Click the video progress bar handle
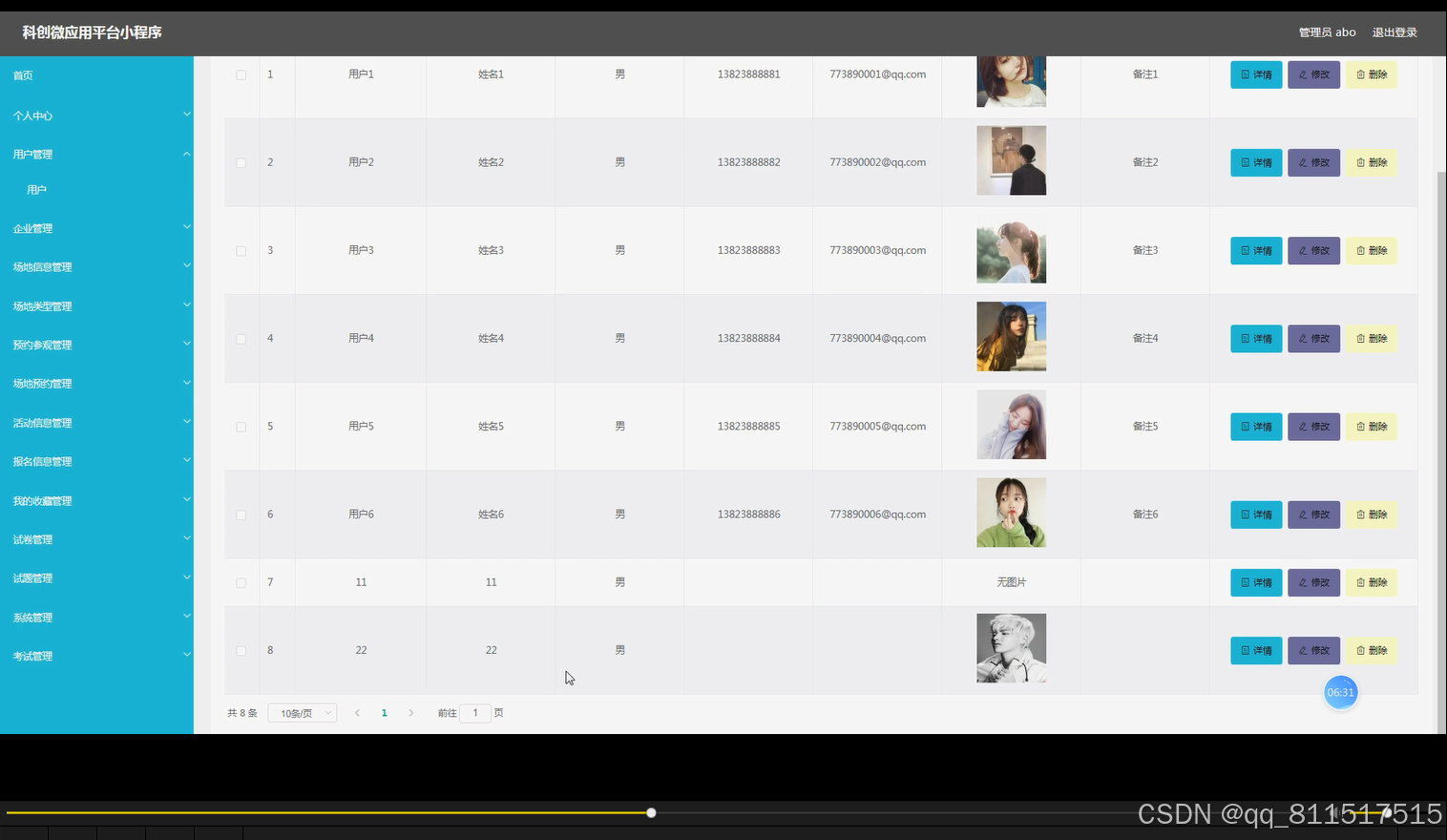The image size is (1447, 840). 651,813
